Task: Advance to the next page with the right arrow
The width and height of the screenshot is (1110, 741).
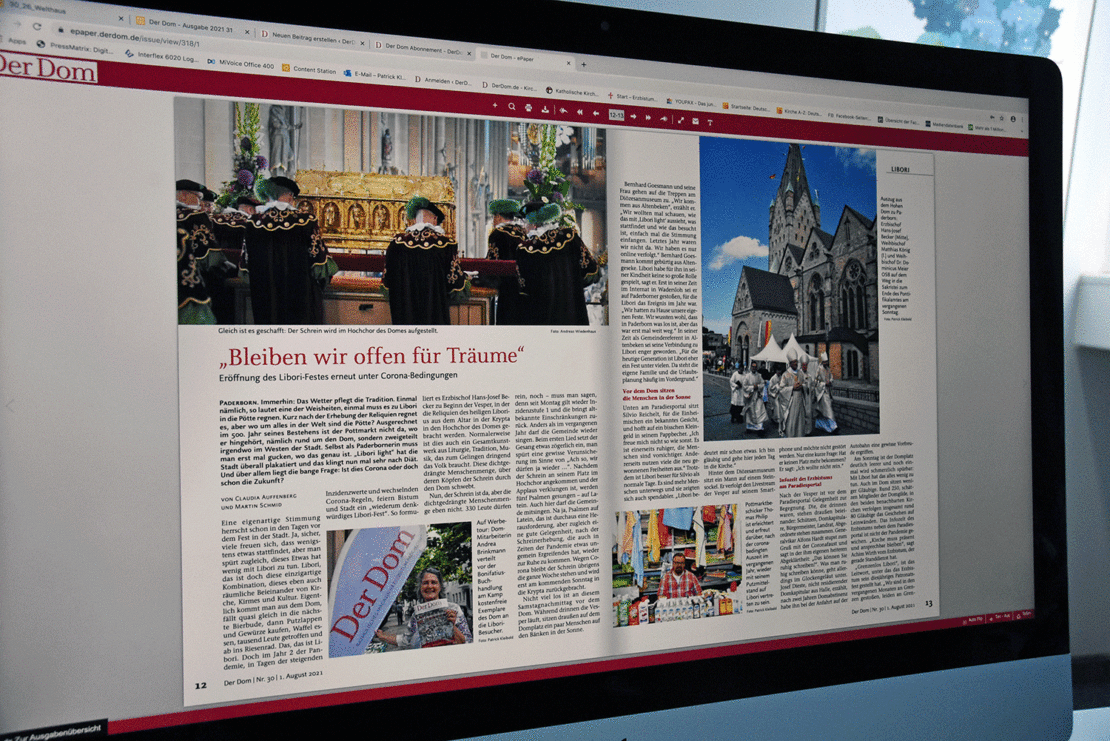Action: pyautogui.click(x=632, y=116)
